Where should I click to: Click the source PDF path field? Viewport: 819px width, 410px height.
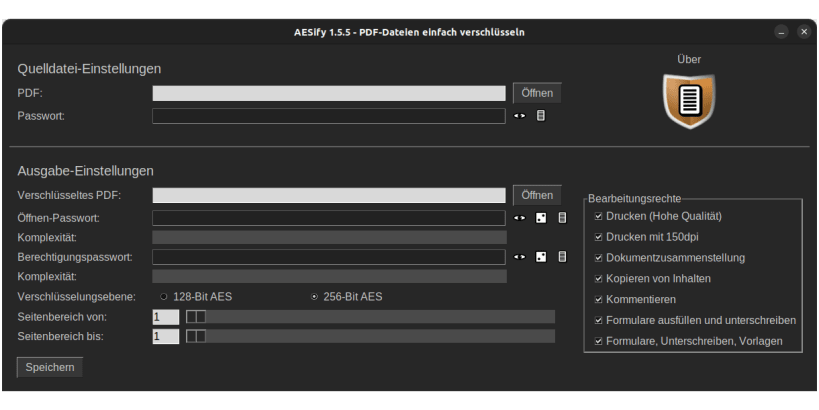329,93
